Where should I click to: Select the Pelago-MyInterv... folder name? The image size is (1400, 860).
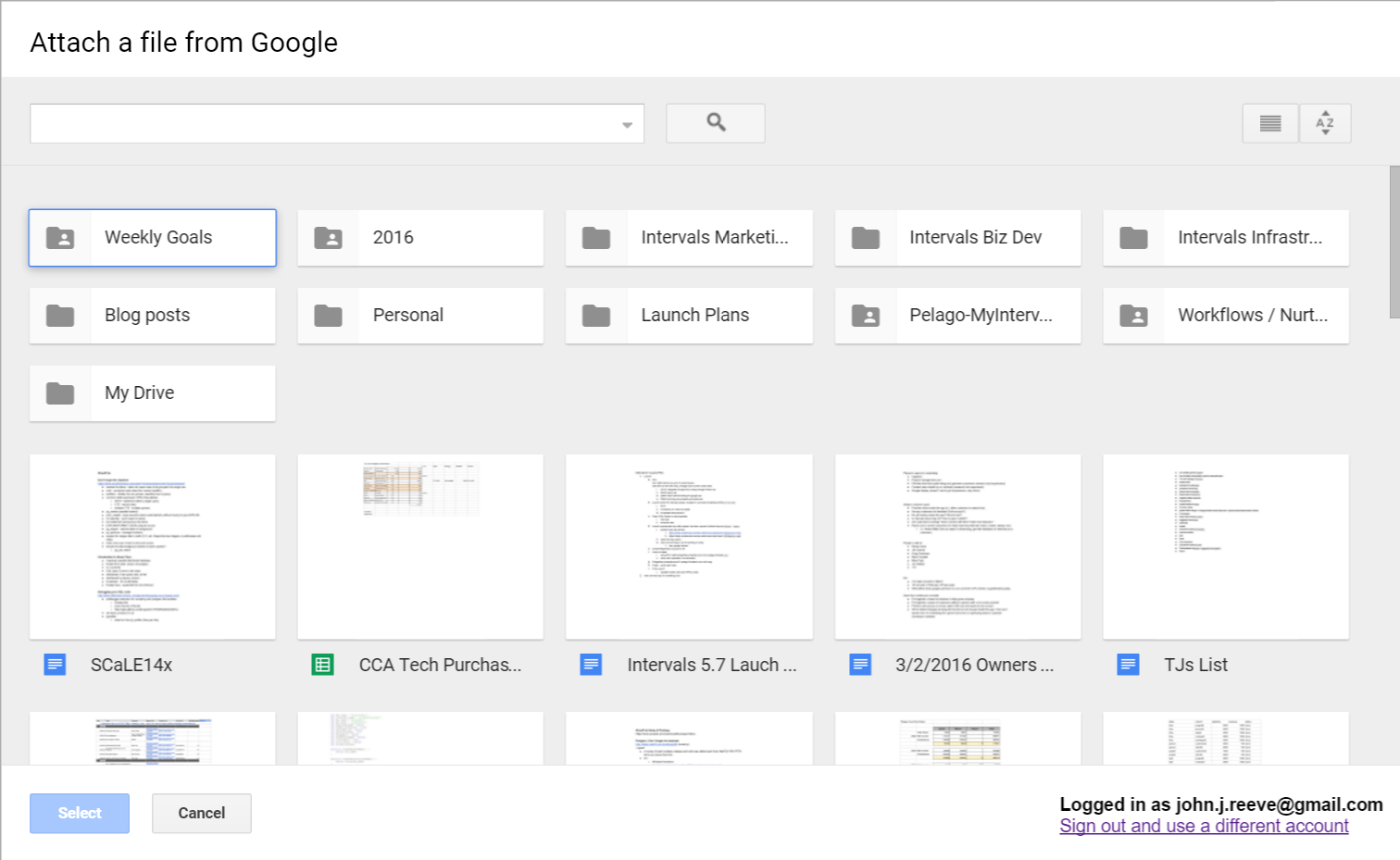point(981,315)
